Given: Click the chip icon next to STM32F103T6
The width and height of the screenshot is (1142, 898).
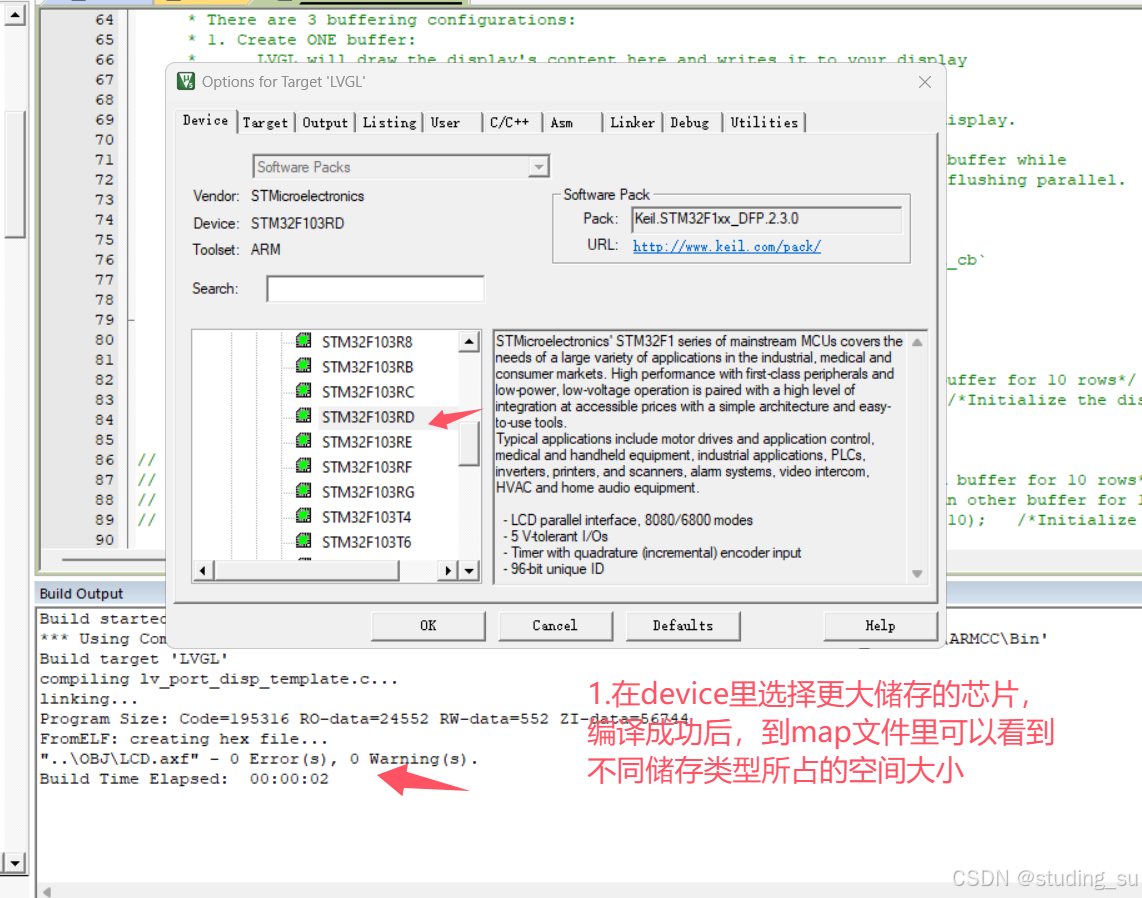Looking at the screenshot, I should [304, 541].
